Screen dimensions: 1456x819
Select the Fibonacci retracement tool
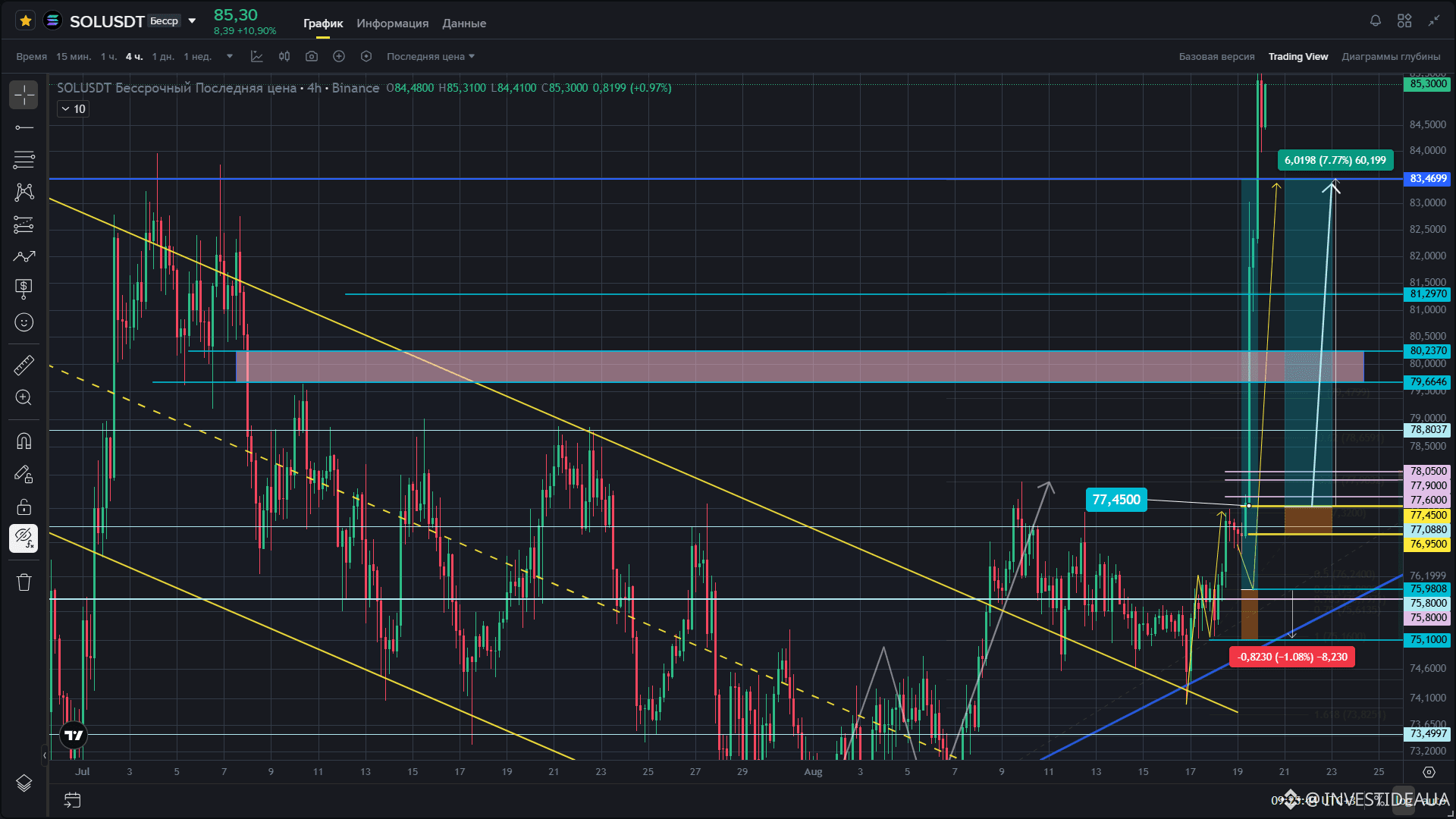coord(24,160)
